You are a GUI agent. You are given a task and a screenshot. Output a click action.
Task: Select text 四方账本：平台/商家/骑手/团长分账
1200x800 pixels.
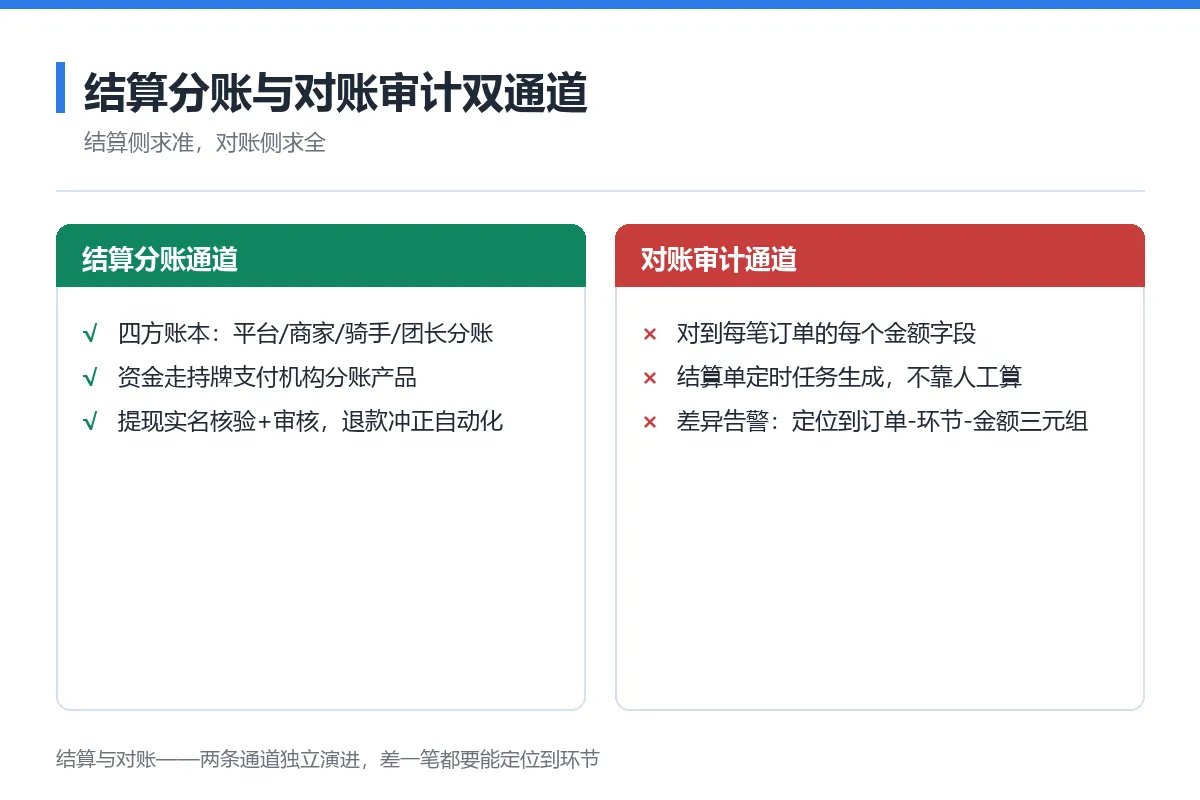pyautogui.click(x=306, y=334)
